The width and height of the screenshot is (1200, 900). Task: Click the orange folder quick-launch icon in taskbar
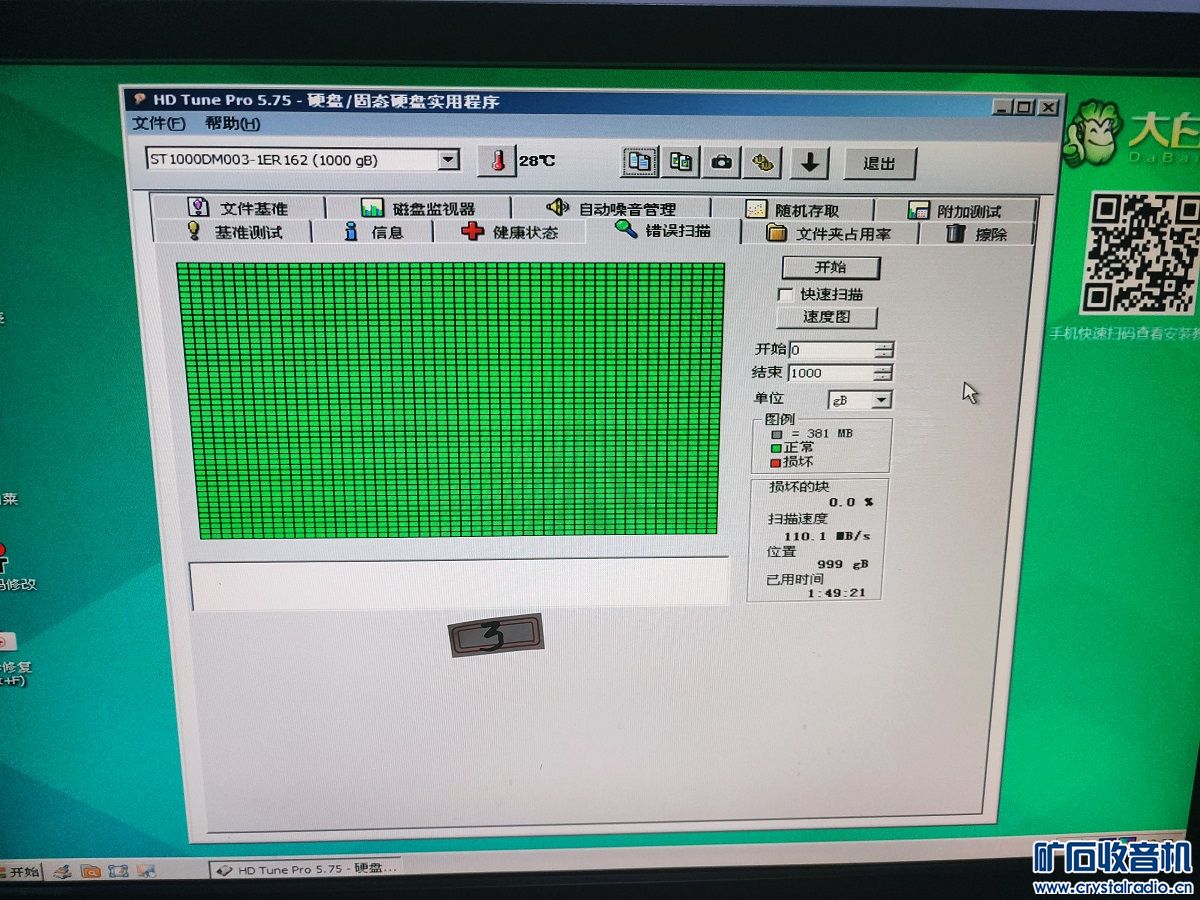pyautogui.click(x=89, y=872)
